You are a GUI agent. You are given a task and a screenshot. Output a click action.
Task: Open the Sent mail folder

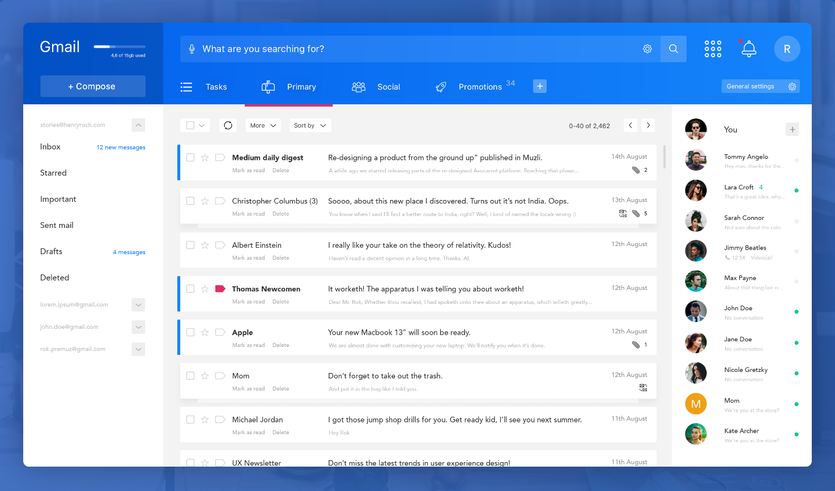[x=56, y=225]
